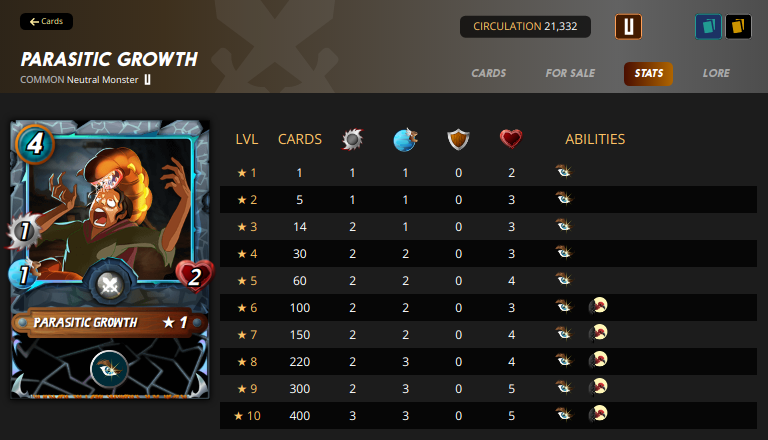Select the gold foil cards icon
This screenshot has width=768, height=440.
pyautogui.click(x=739, y=26)
